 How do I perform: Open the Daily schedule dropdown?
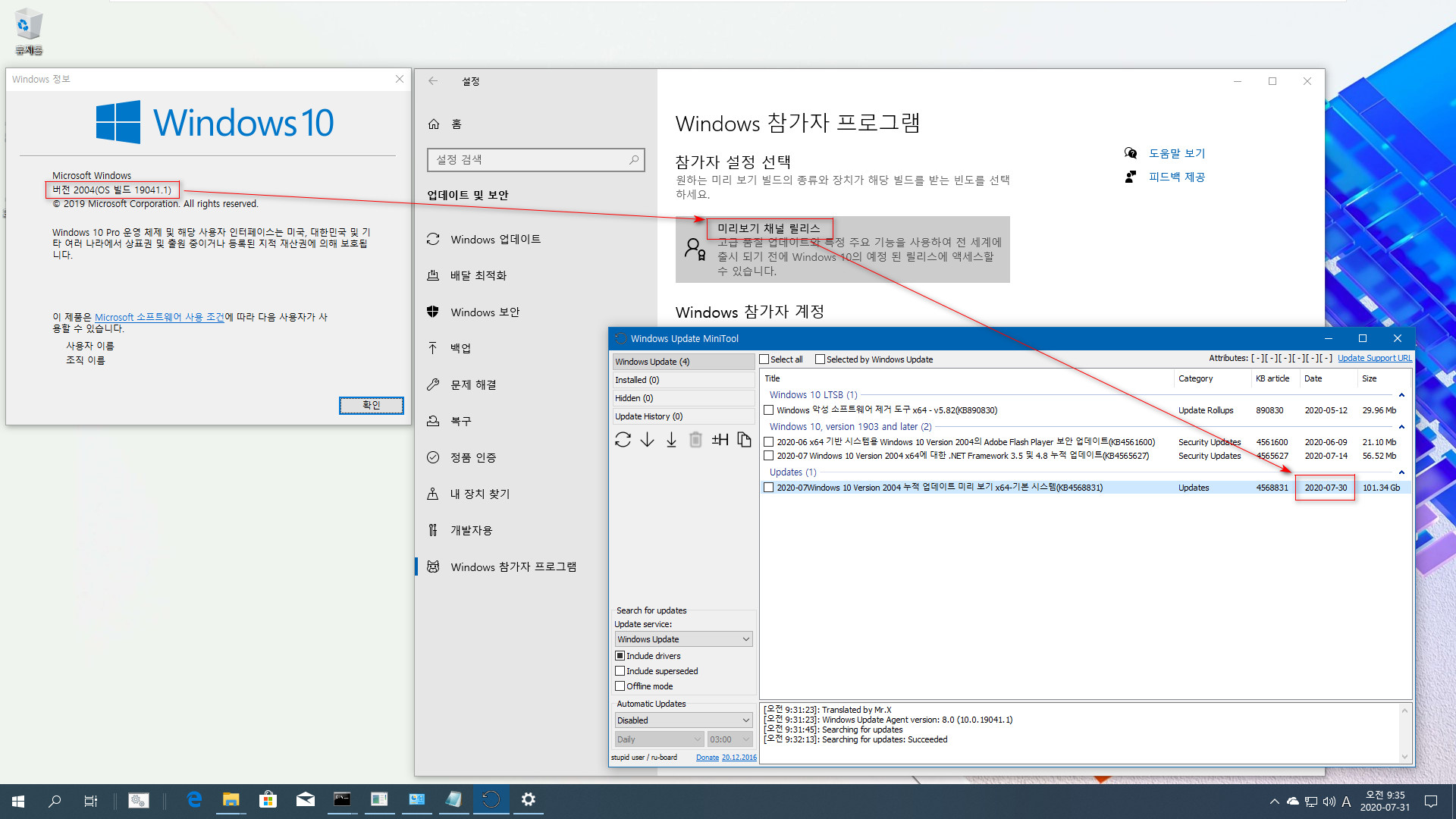659,739
